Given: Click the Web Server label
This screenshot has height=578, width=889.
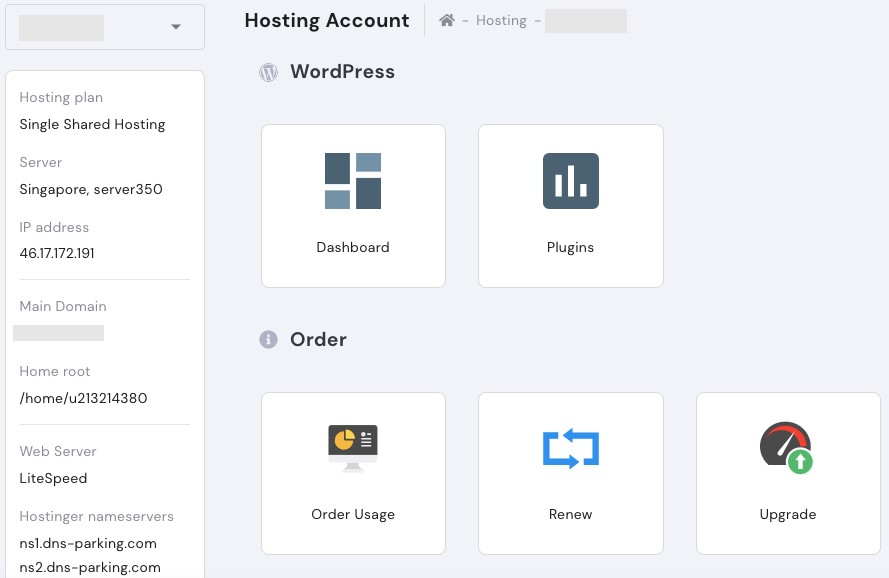Looking at the screenshot, I should [58, 451].
